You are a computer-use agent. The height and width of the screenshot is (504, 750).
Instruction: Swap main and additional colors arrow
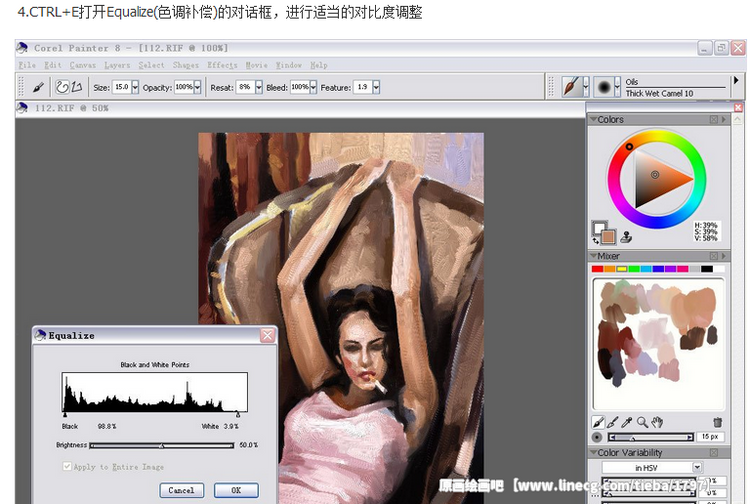coord(596,241)
